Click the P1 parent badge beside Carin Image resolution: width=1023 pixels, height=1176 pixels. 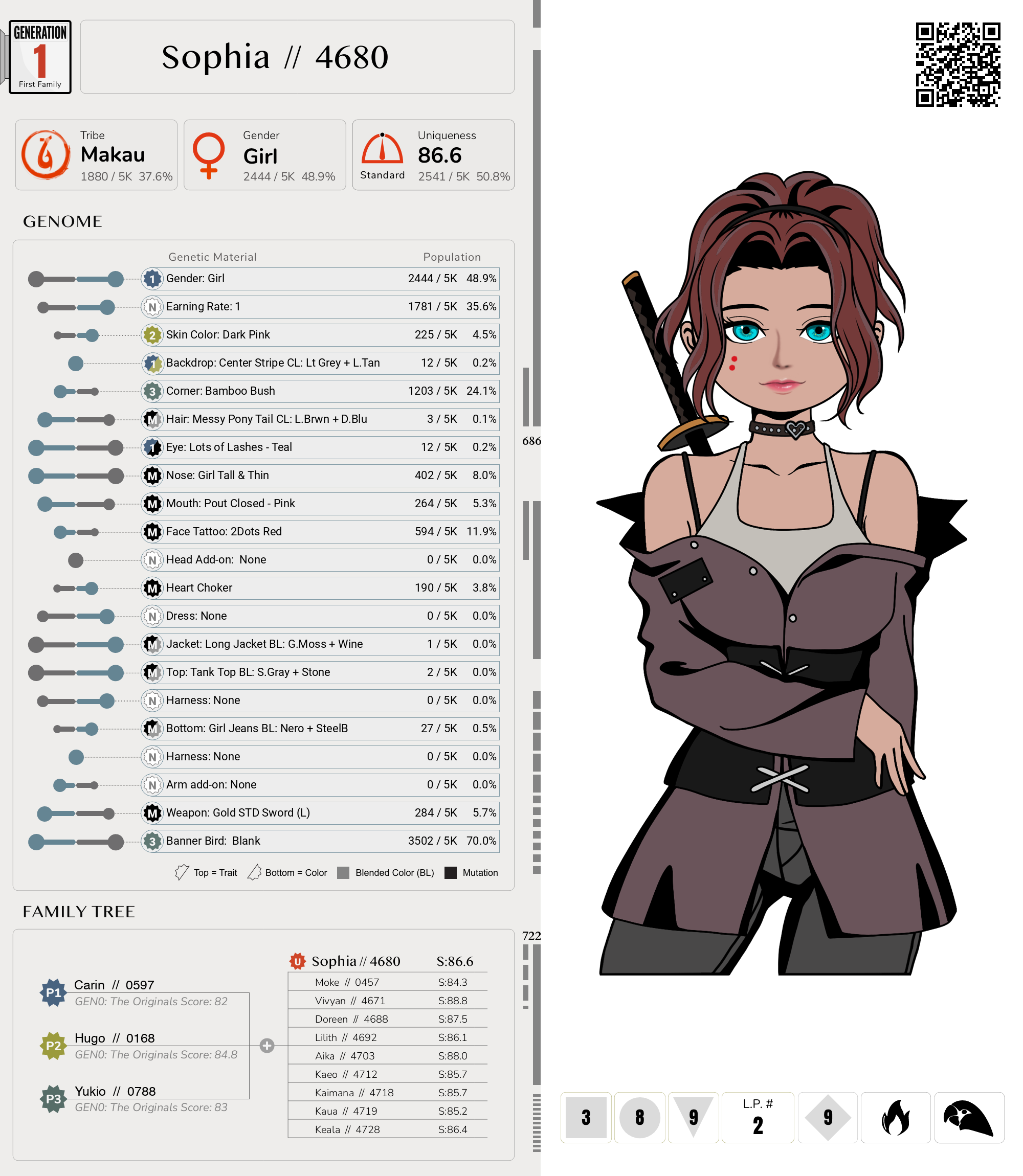pos(54,992)
